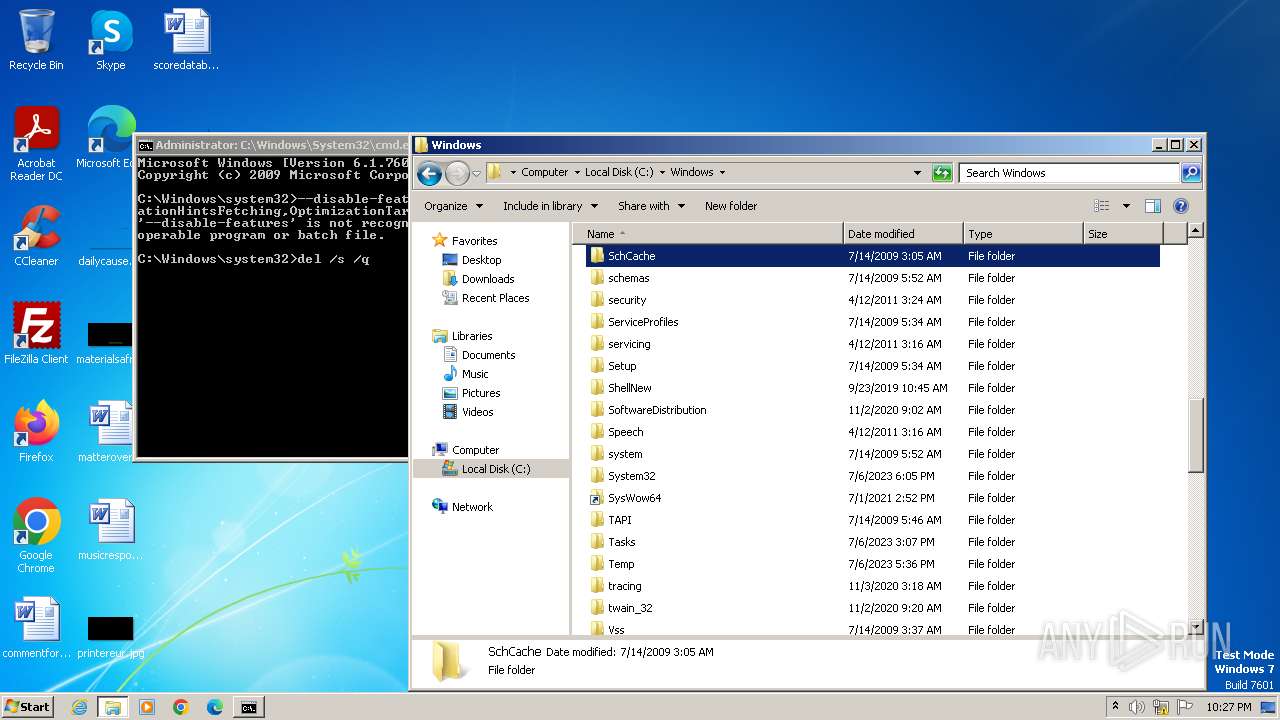Click the taskbar clock showing 10:27 PM
The width and height of the screenshot is (1280, 720).
point(1228,707)
